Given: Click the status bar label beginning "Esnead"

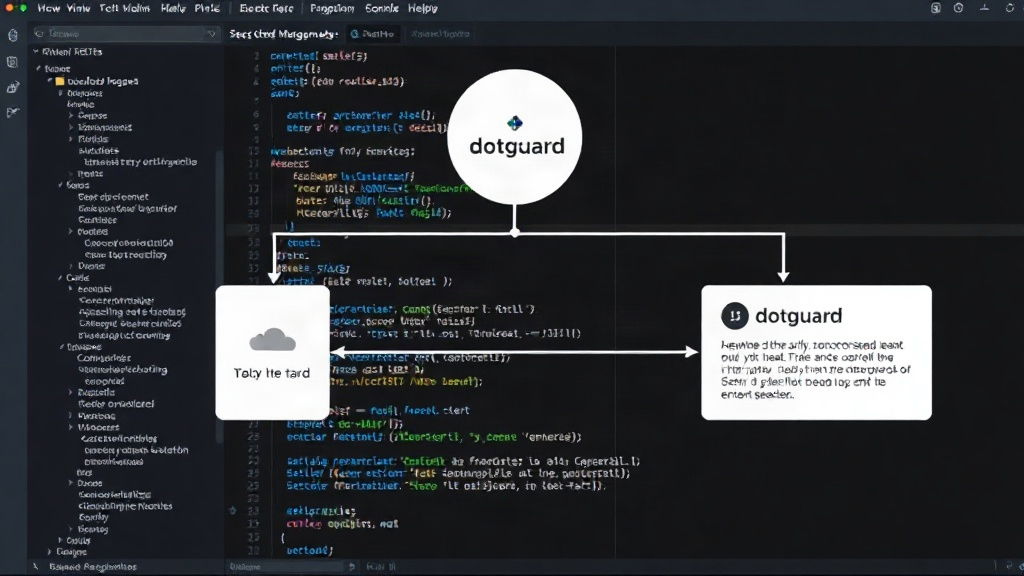Looking at the screenshot, I should (x=93, y=566).
